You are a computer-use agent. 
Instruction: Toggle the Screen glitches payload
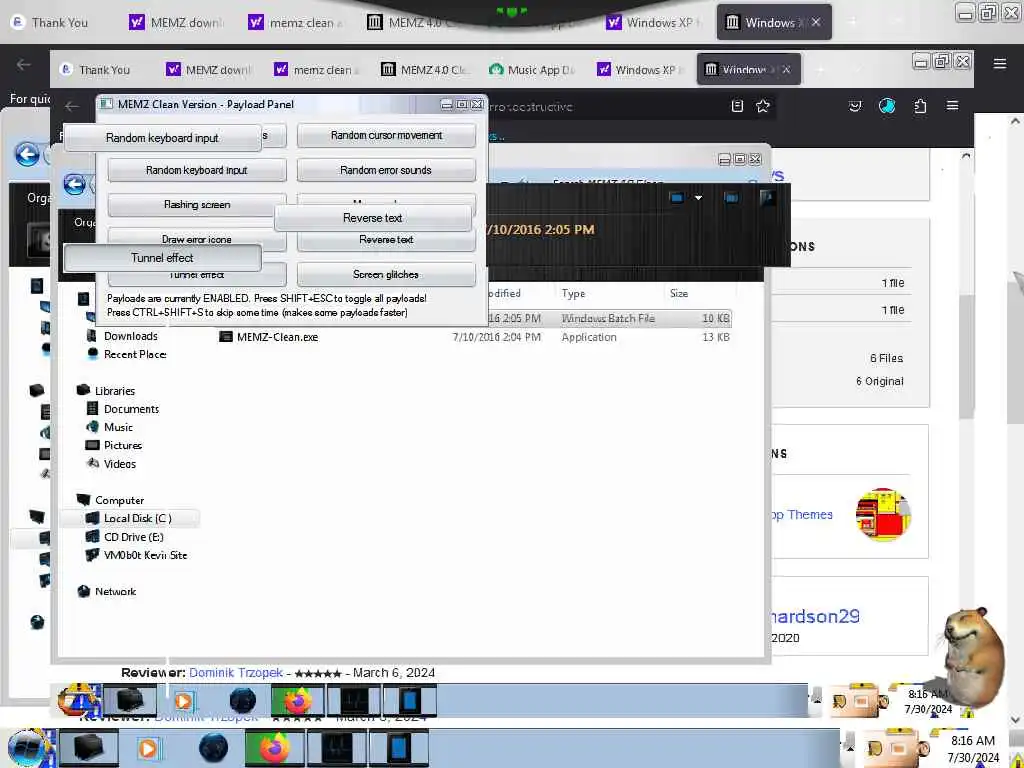tap(386, 274)
